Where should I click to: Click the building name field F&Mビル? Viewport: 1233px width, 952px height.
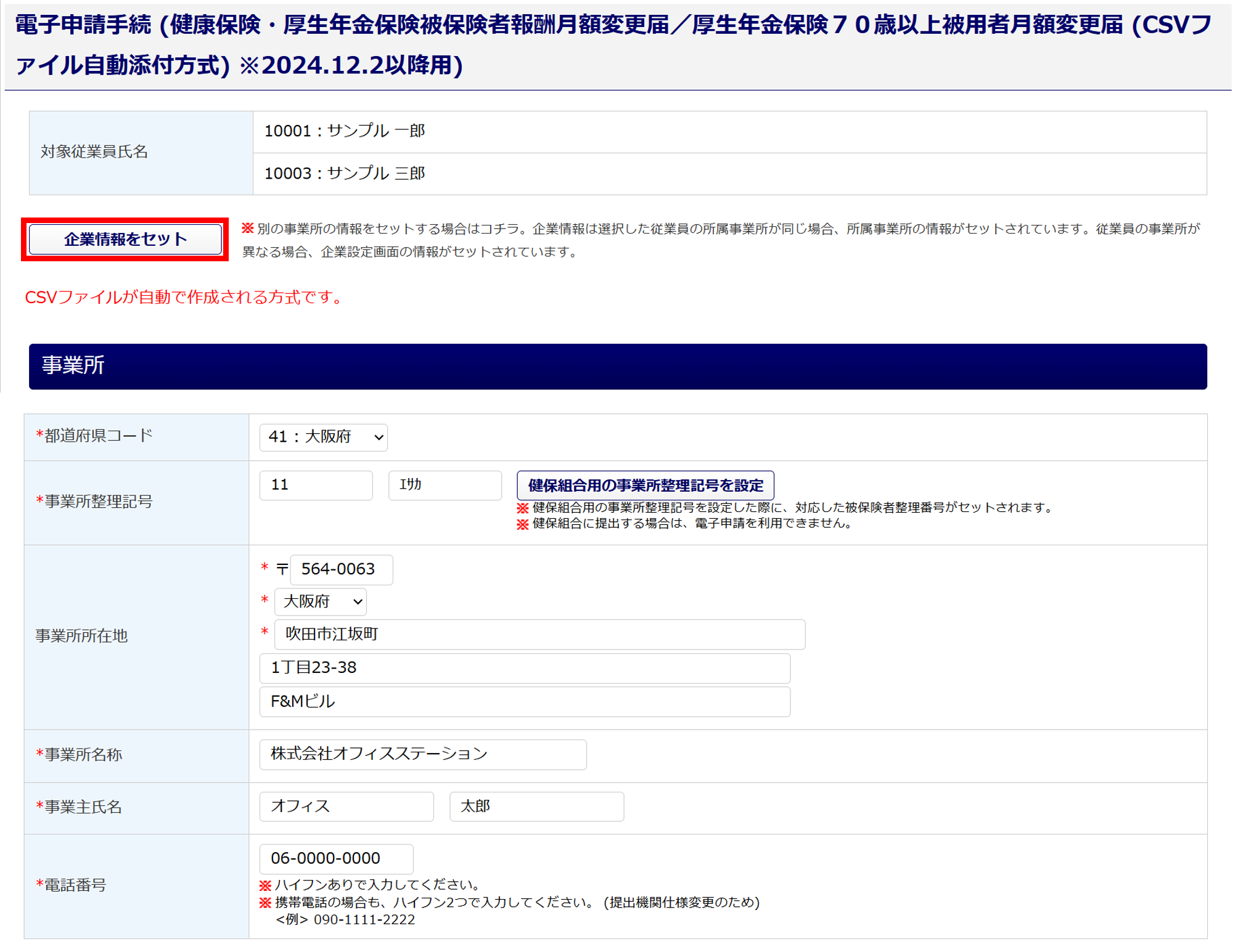pyautogui.click(x=525, y=702)
